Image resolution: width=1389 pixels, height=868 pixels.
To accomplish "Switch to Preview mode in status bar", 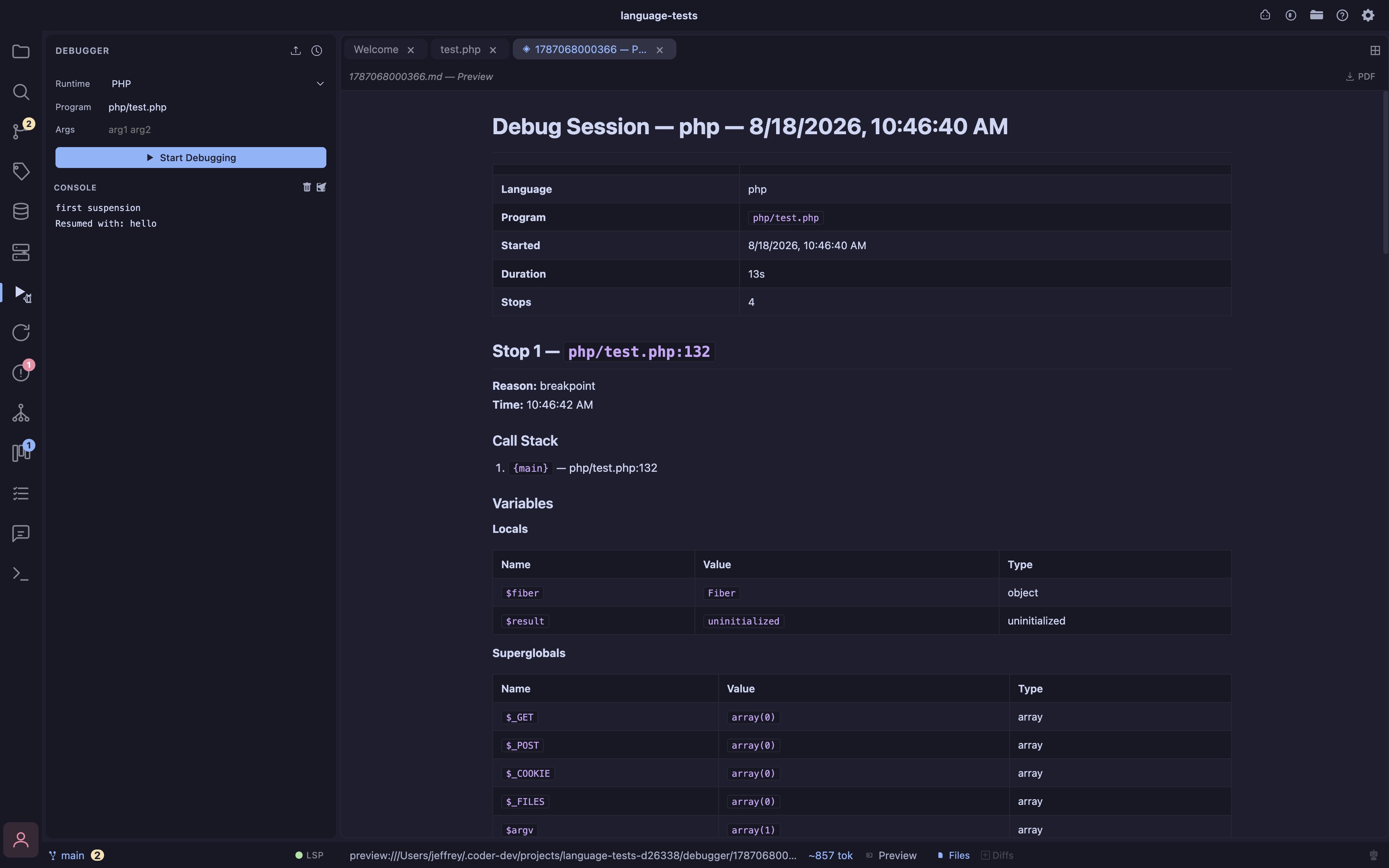I will coord(891,856).
